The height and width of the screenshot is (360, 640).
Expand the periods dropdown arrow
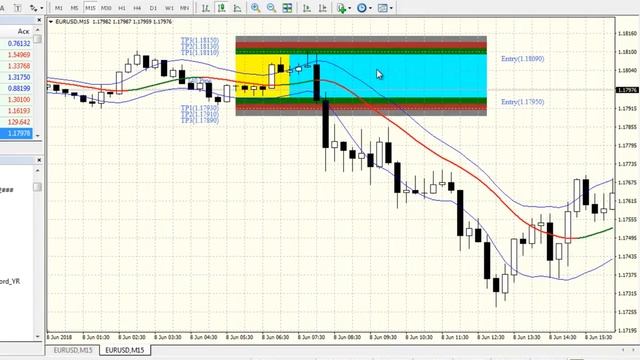coord(370,8)
